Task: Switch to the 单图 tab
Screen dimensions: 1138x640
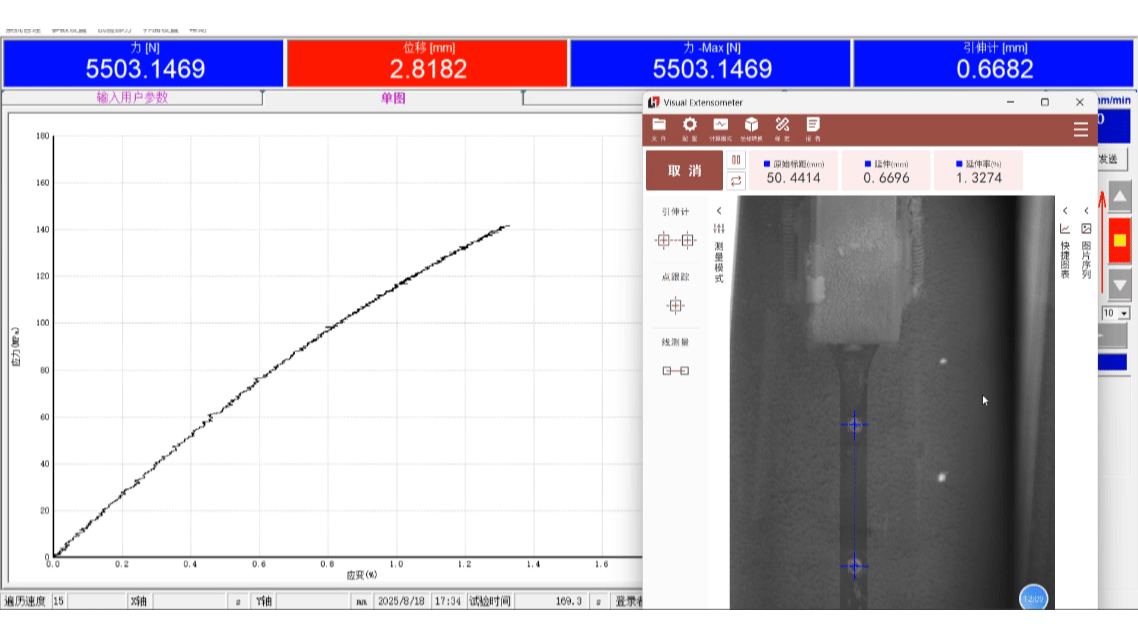Action: [x=393, y=98]
